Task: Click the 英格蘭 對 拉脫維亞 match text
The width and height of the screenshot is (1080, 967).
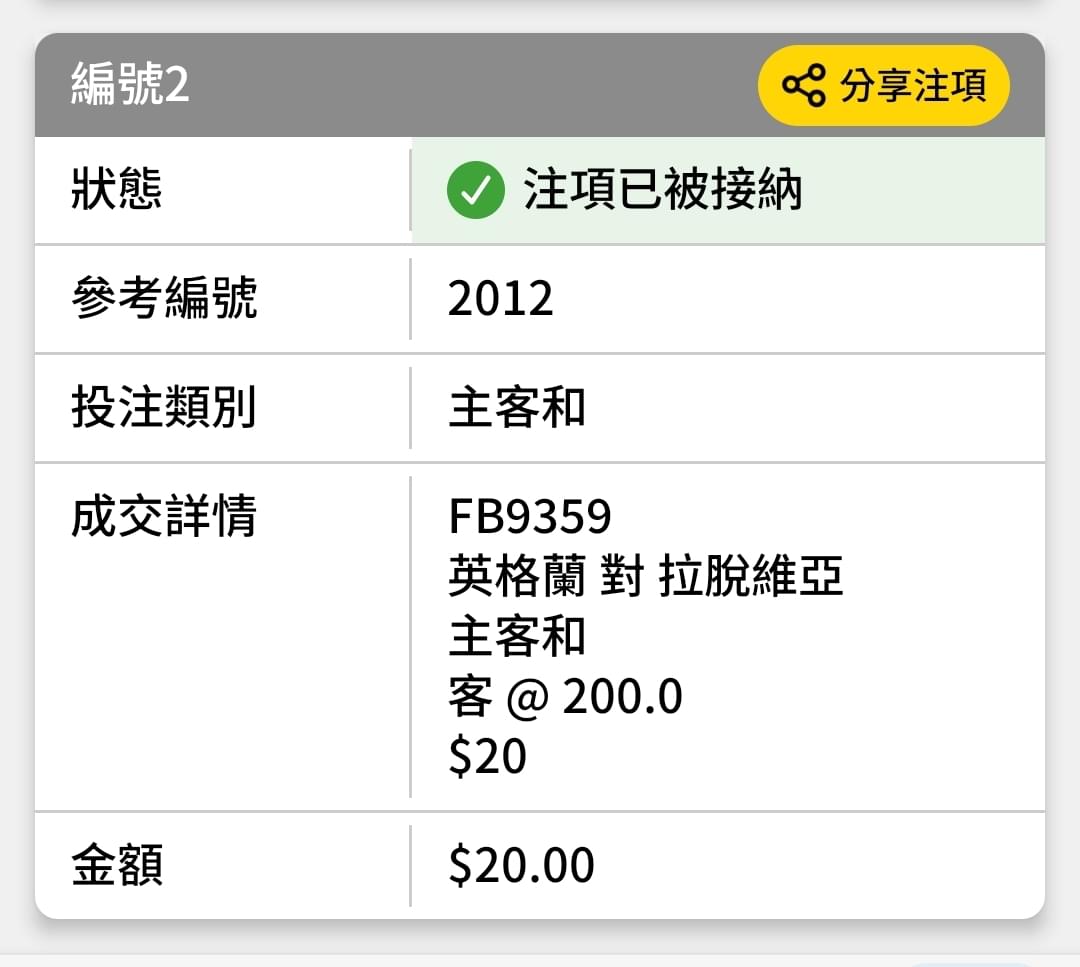Action: [x=645, y=576]
